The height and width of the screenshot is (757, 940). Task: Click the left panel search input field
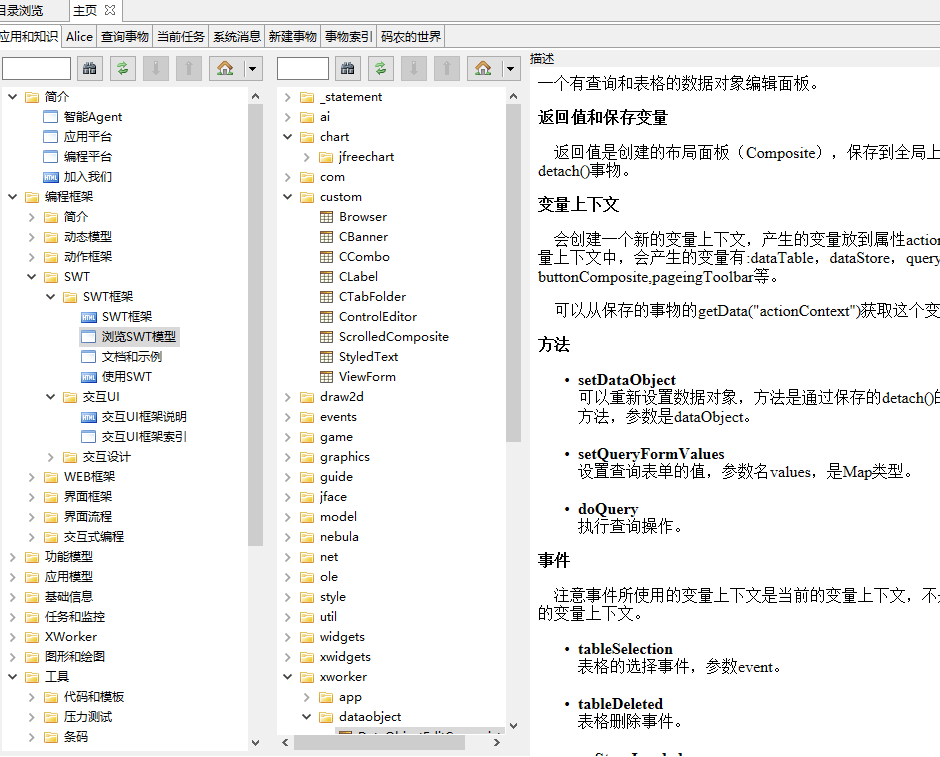pyautogui.click(x=36, y=68)
